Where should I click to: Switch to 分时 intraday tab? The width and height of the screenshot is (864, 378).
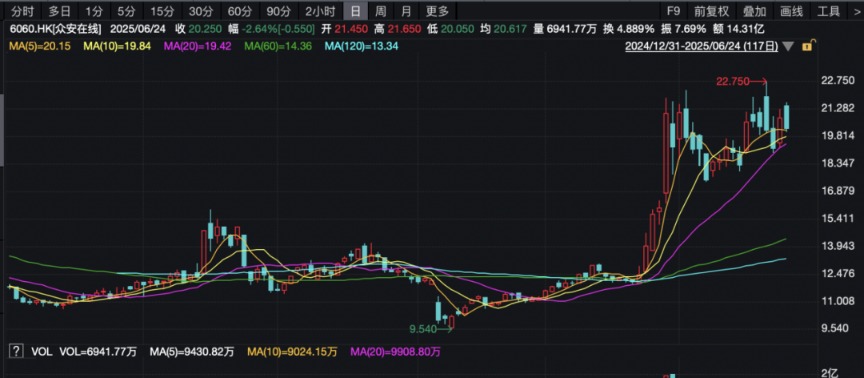click(x=22, y=10)
